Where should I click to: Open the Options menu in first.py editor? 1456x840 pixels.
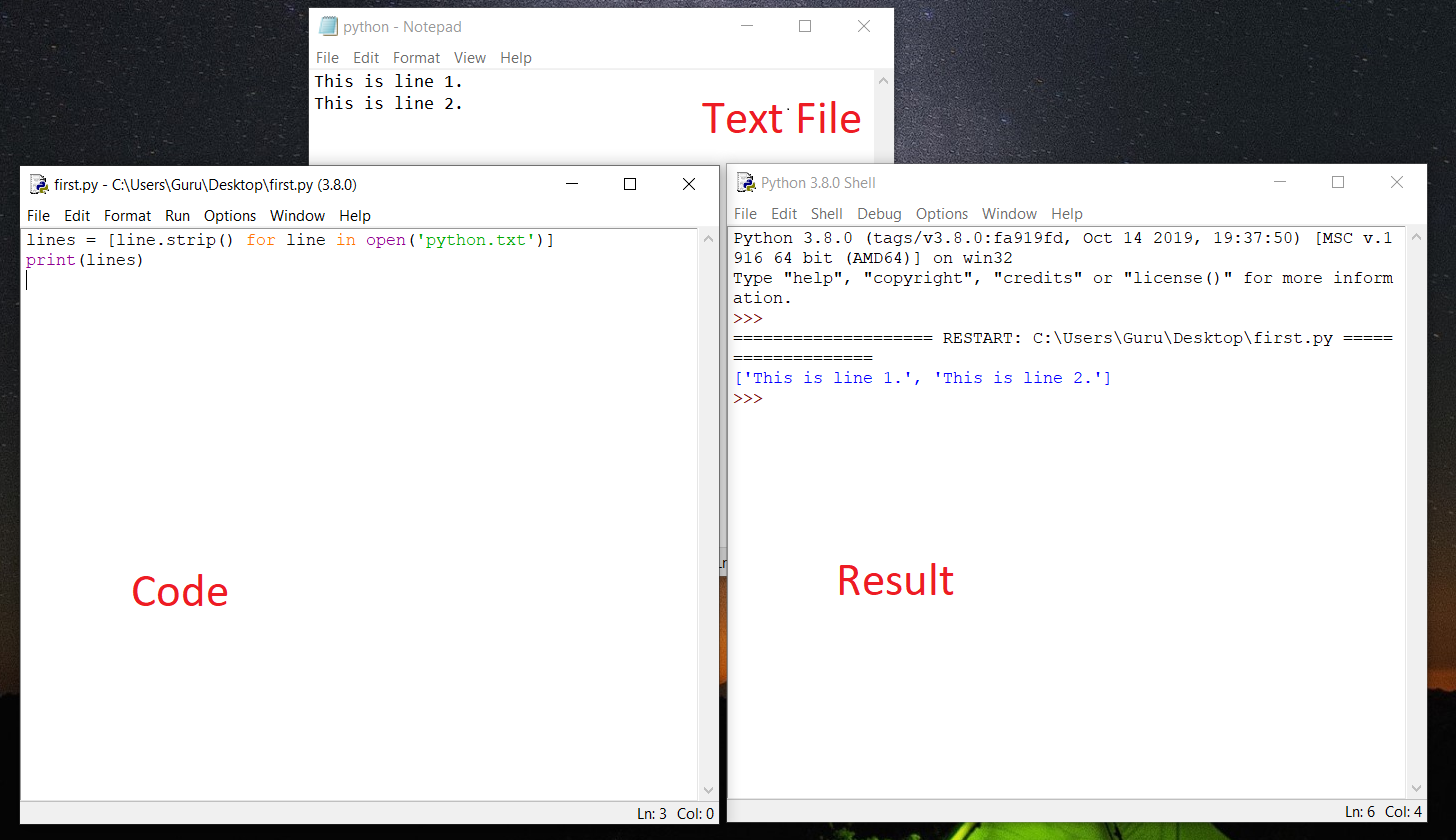point(230,215)
